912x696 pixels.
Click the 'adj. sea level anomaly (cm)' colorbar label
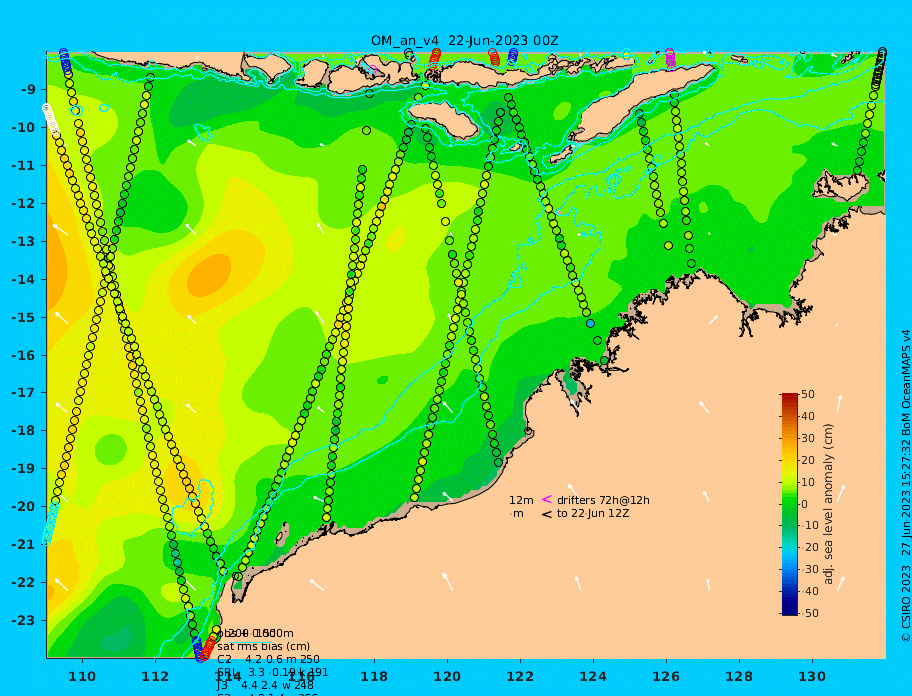pos(829,504)
